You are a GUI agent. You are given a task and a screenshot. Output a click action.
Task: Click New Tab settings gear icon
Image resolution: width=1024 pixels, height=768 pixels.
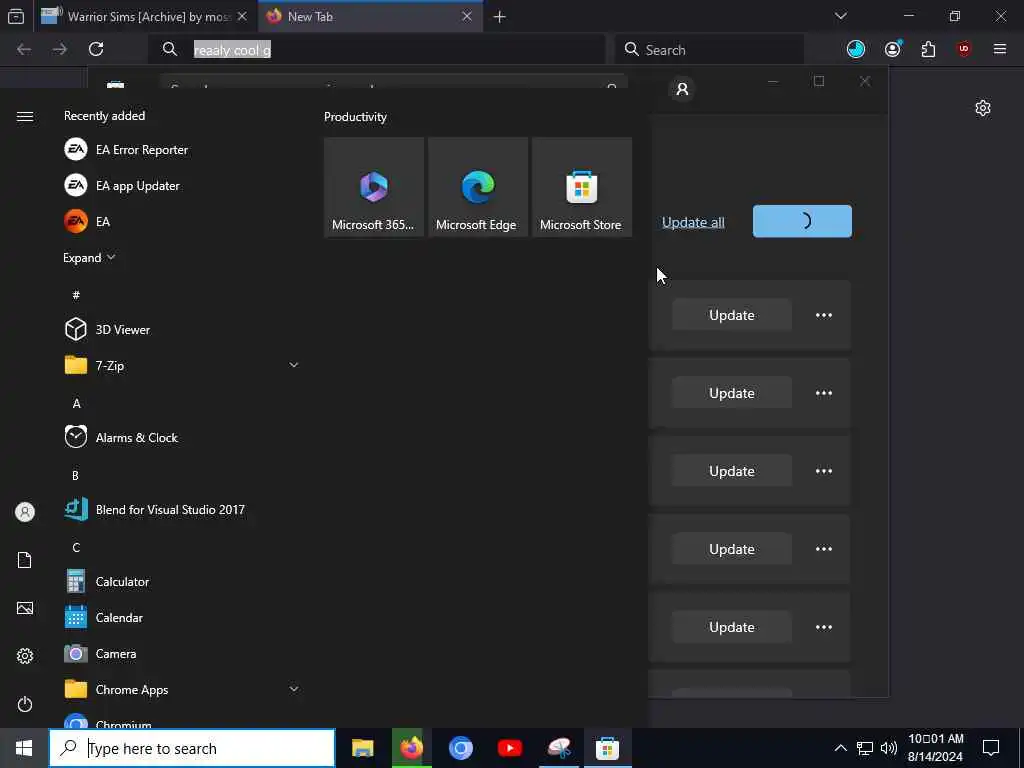pyautogui.click(x=983, y=108)
